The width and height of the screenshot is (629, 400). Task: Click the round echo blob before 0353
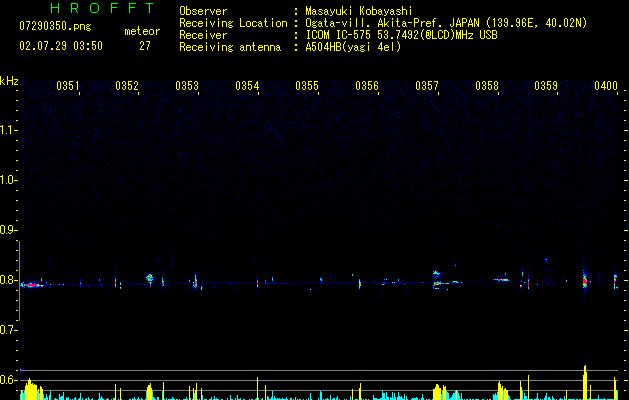tap(150, 278)
